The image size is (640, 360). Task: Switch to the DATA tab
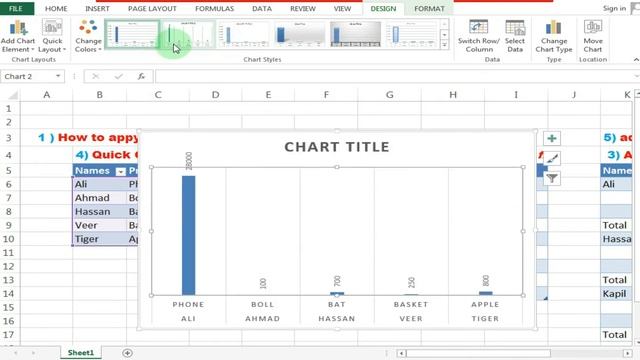pyautogui.click(x=262, y=8)
